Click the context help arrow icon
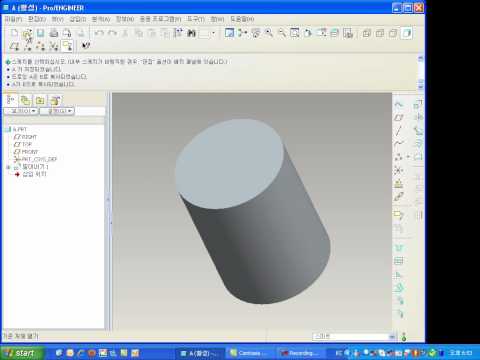This screenshot has height=360, width=480. (x=86, y=46)
